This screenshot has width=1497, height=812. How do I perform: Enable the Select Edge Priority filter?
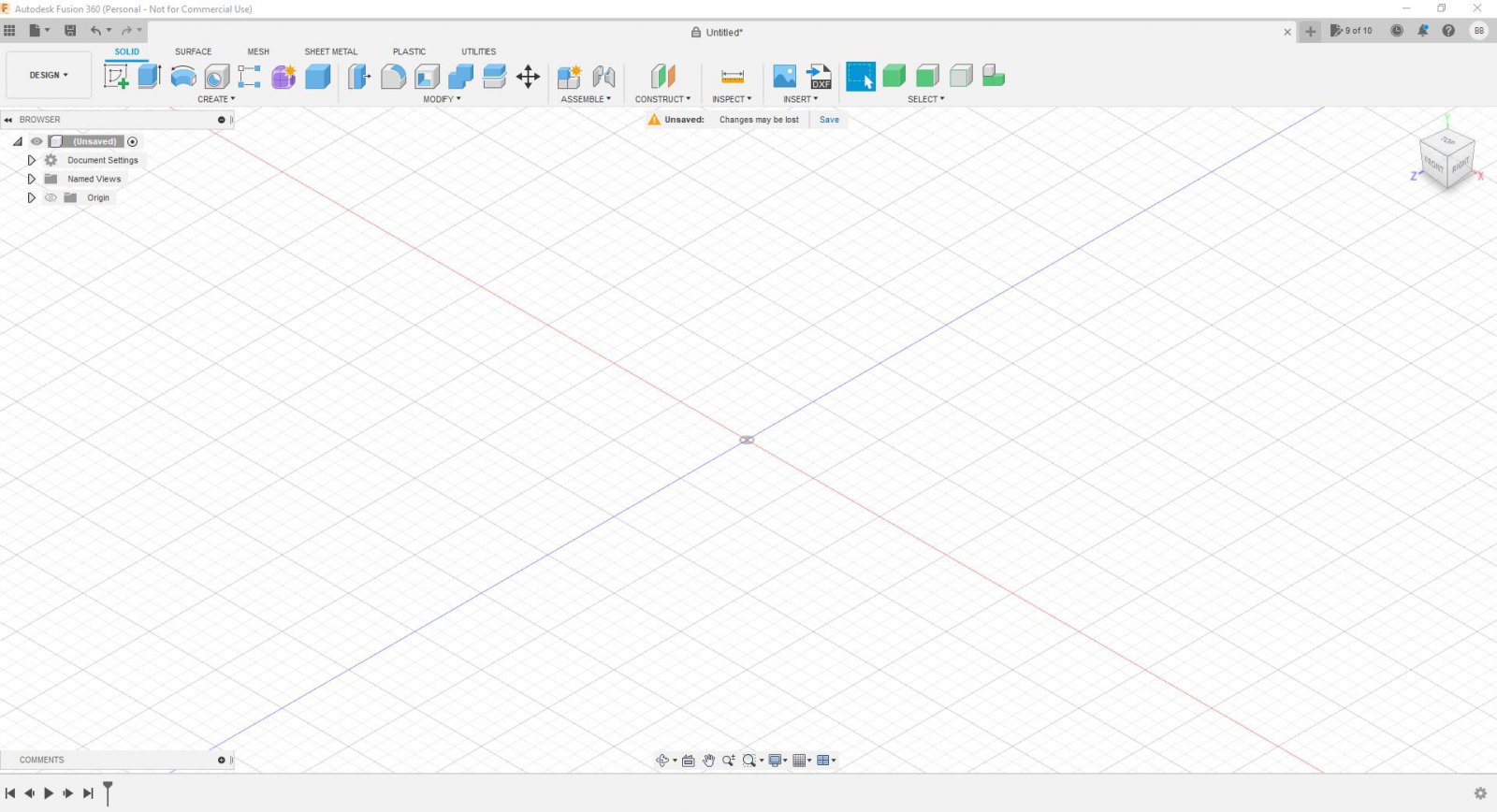(x=961, y=77)
